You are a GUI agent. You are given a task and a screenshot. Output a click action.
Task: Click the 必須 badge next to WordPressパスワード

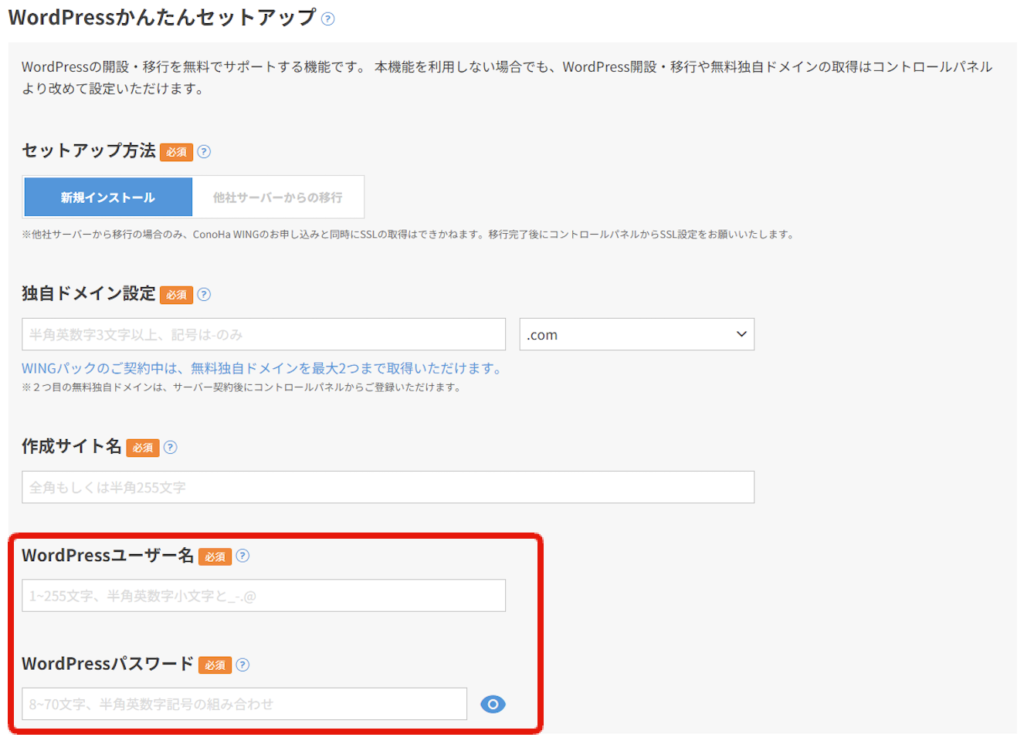215,665
